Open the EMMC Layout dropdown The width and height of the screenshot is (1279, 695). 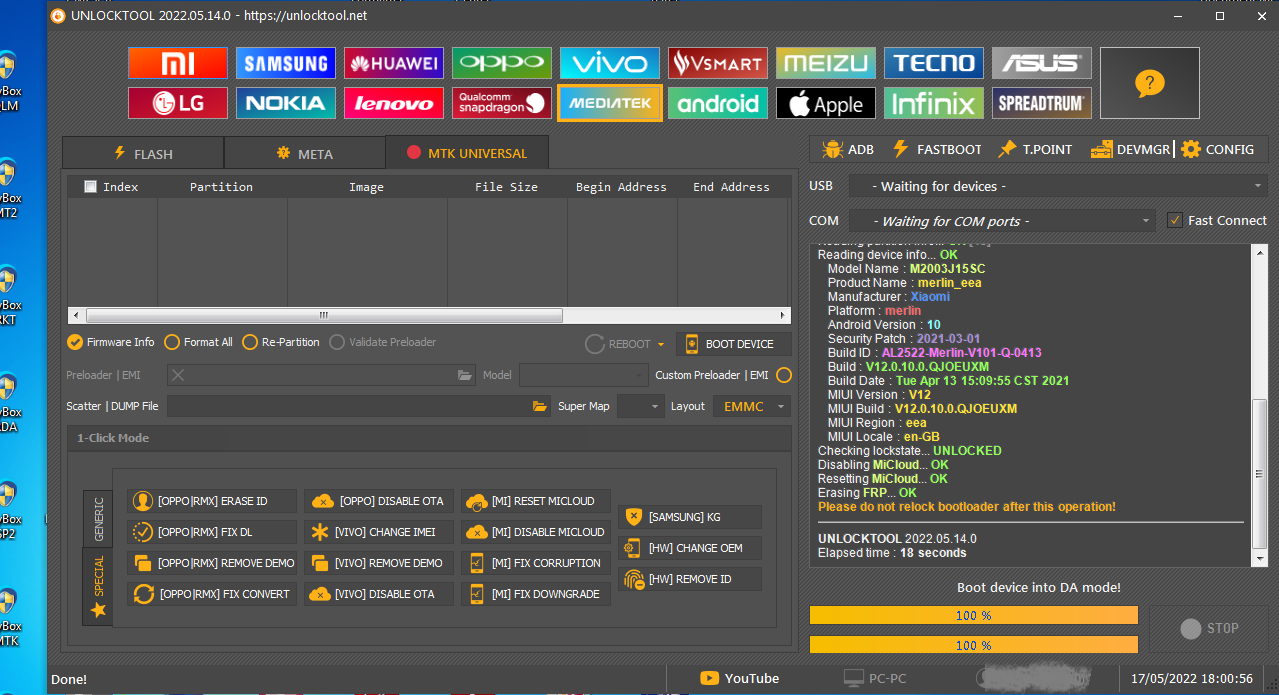(x=750, y=406)
